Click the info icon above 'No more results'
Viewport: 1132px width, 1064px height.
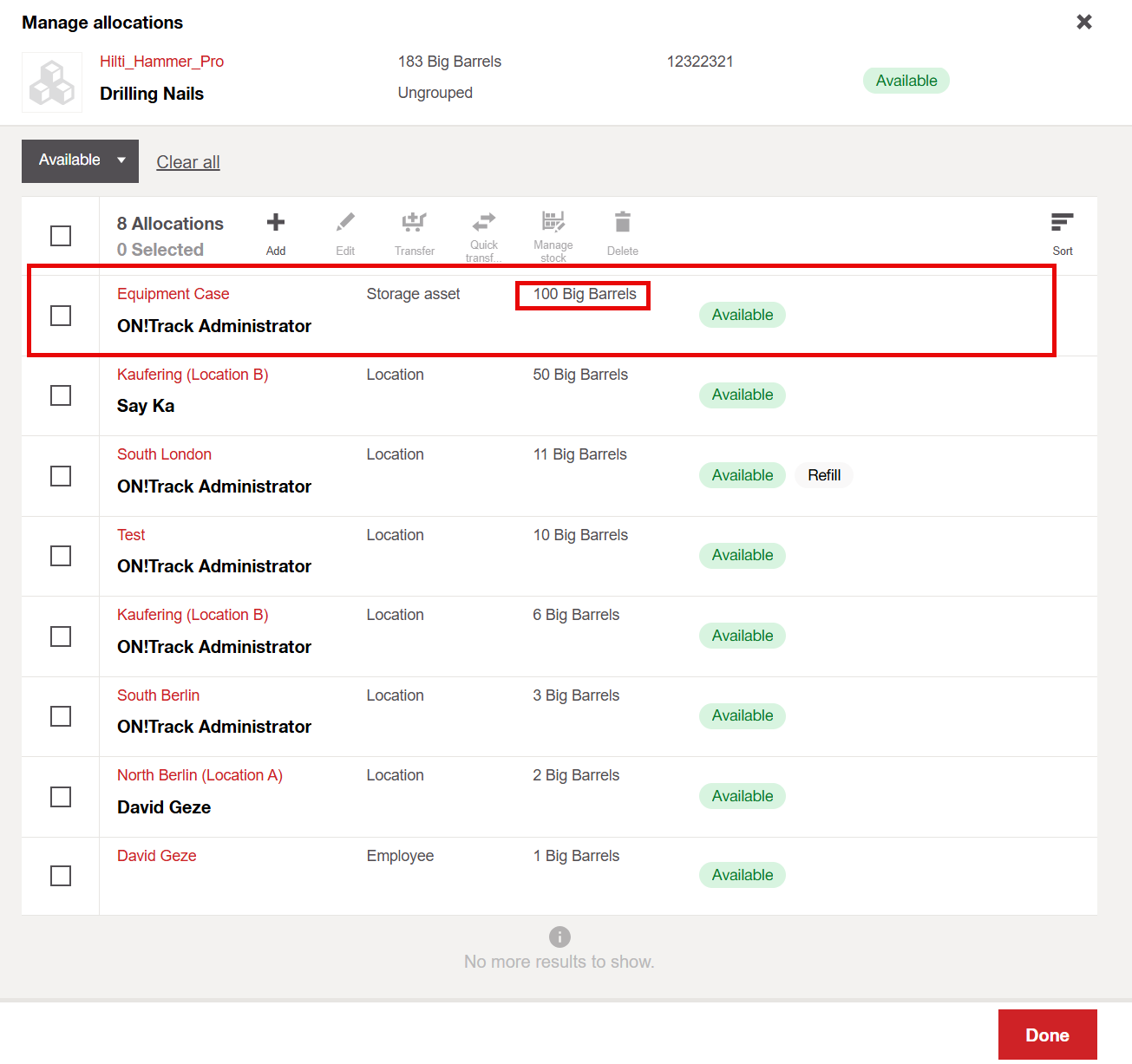(559, 937)
